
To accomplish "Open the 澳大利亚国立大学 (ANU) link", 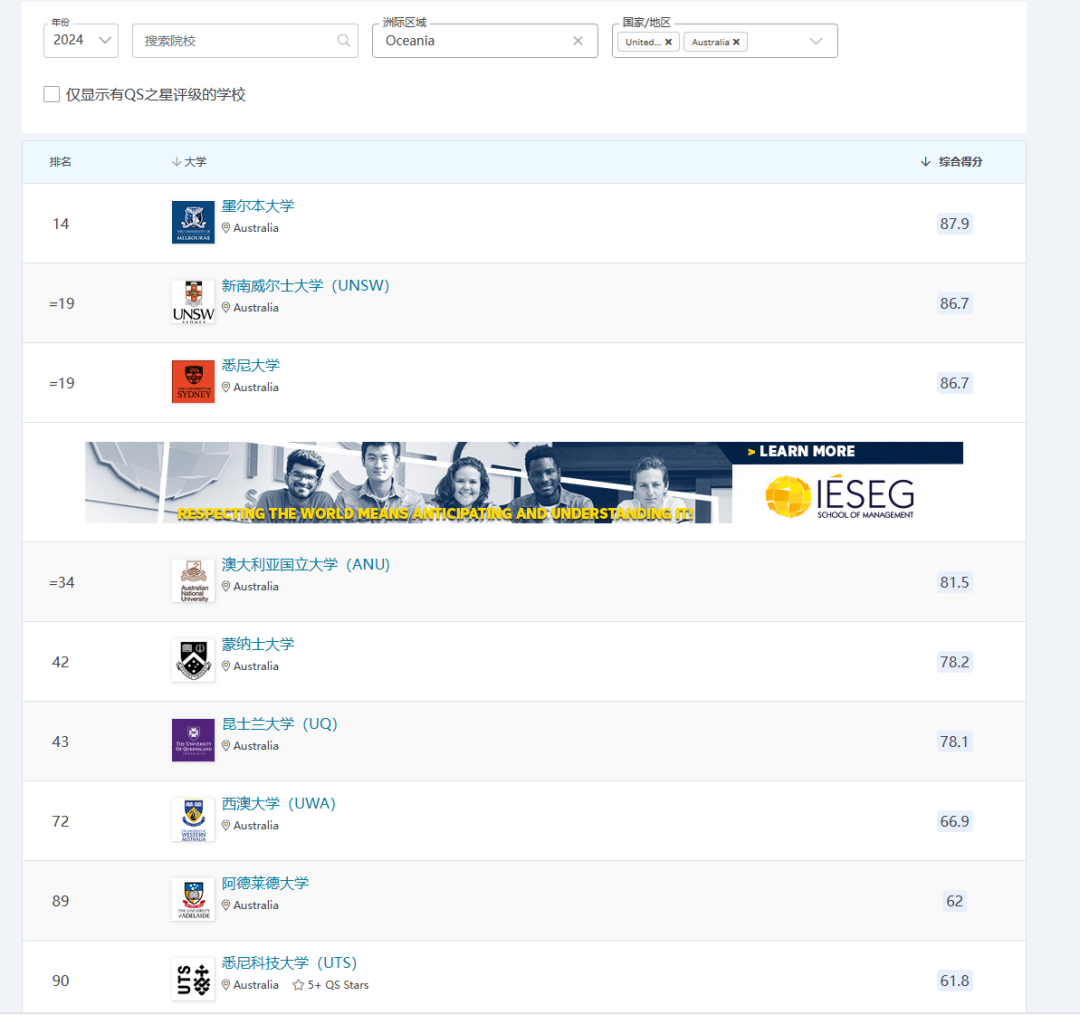I will (306, 565).
